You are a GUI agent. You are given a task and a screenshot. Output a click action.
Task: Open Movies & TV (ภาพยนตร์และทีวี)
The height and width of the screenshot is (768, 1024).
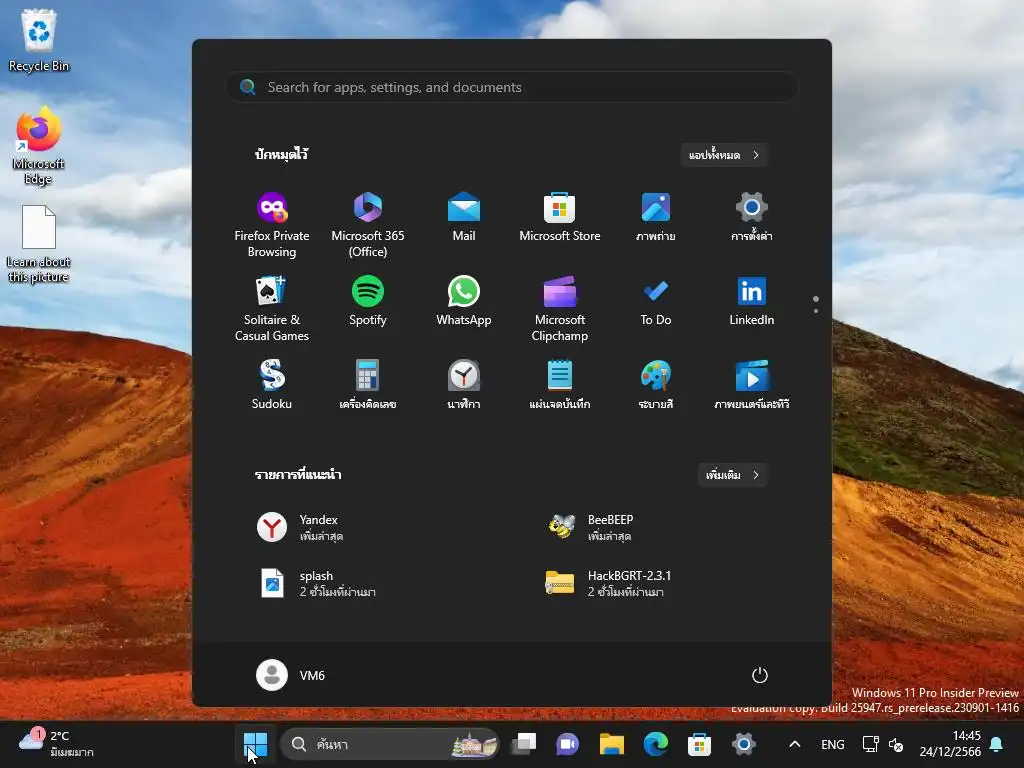[x=752, y=385]
